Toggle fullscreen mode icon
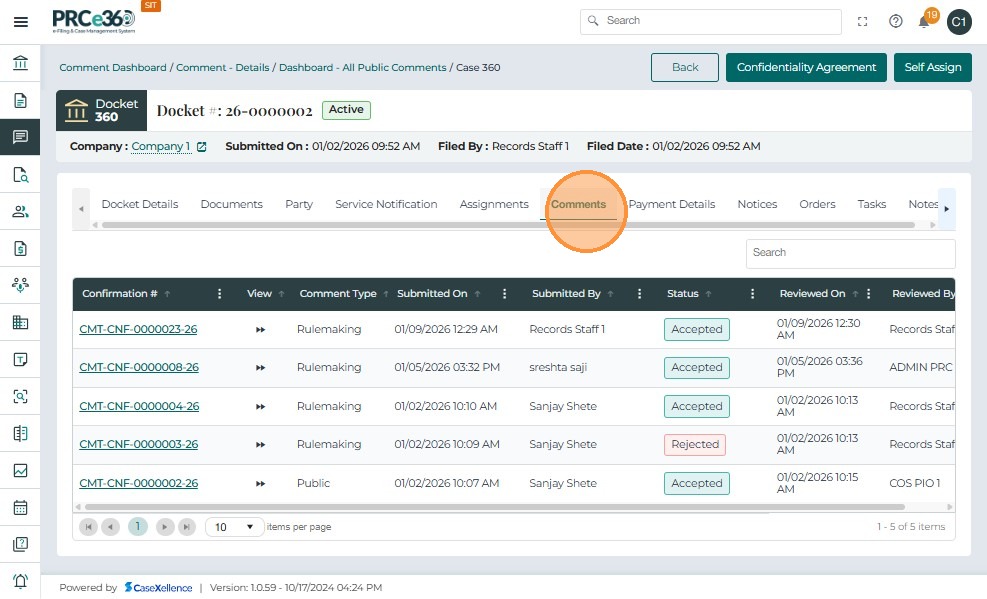The width and height of the screenshot is (987, 599). (863, 21)
